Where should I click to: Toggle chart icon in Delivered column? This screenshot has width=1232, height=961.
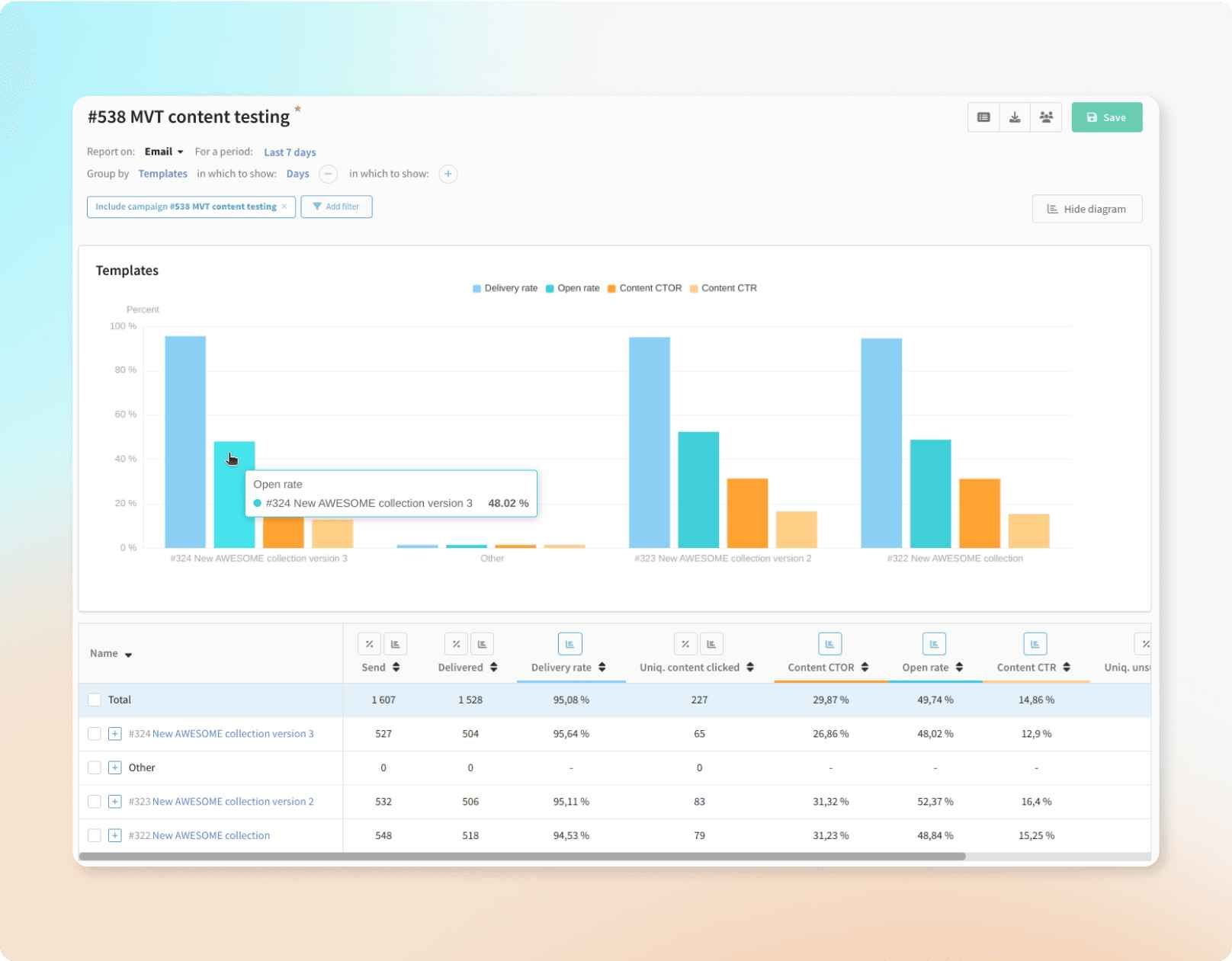coord(482,644)
